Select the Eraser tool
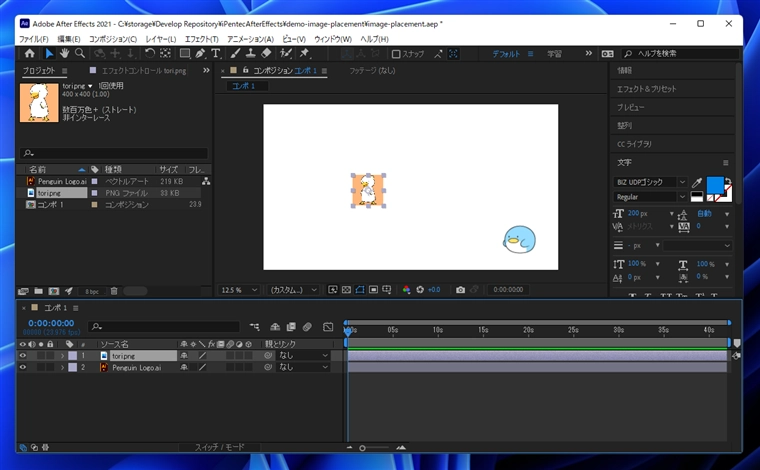This screenshot has width=760, height=470. coord(267,54)
